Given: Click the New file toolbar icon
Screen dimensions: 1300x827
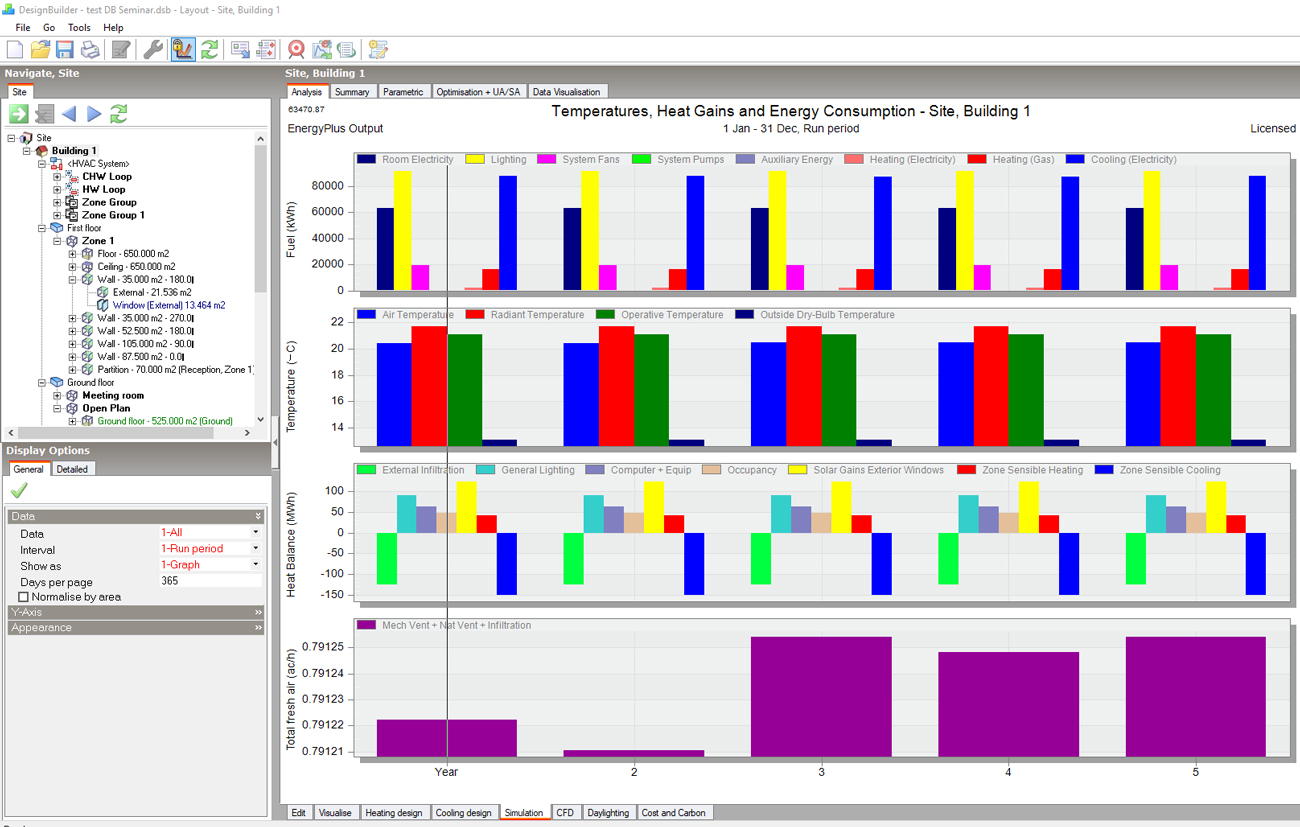Looking at the screenshot, I should coord(15,49).
